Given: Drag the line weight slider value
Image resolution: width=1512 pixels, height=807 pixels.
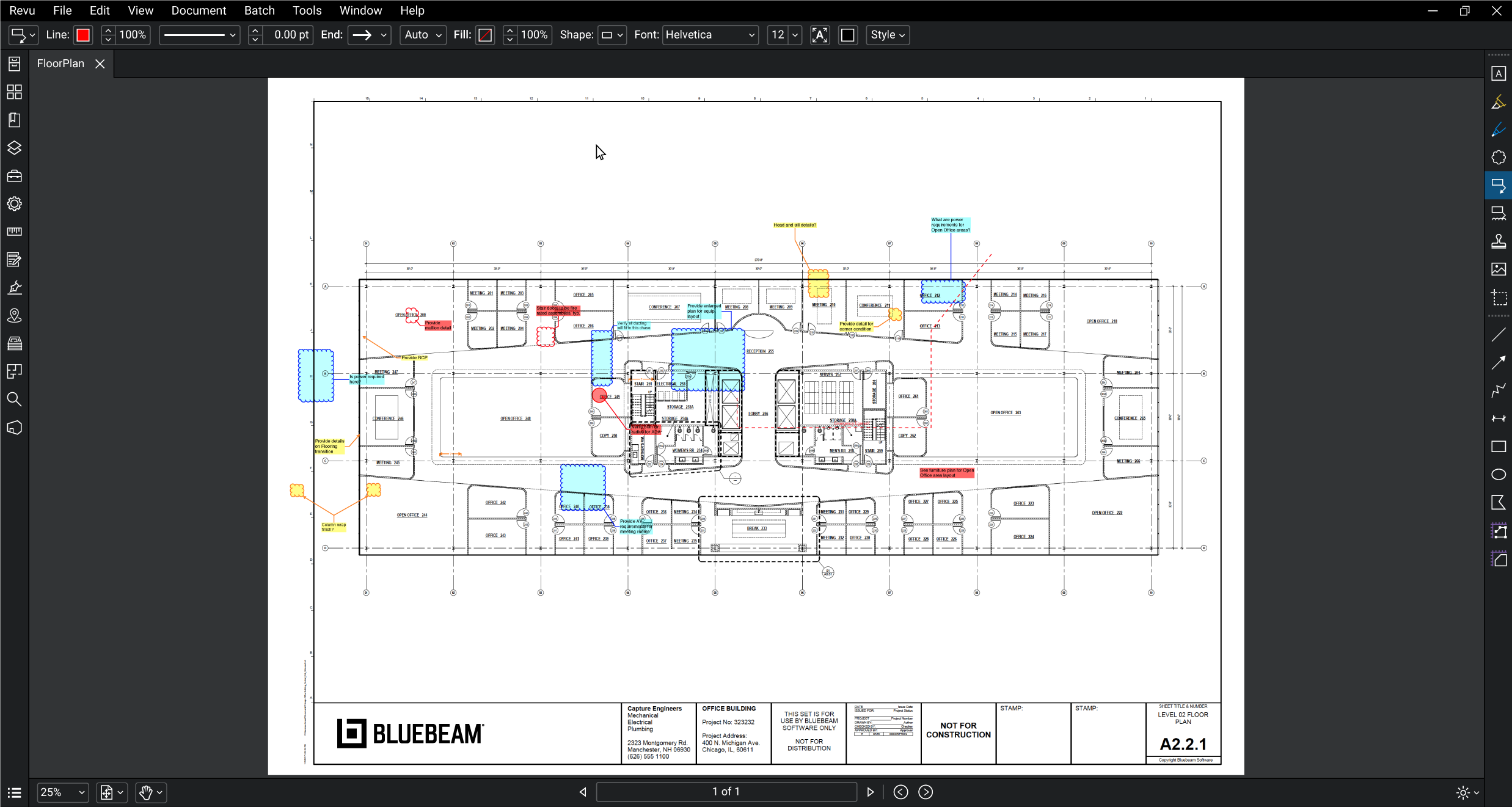Looking at the screenshot, I should (x=290, y=35).
